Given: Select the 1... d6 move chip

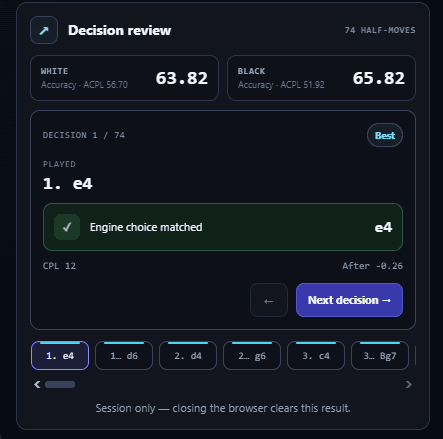Looking at the screenshot, I should (x=124, y=355).
